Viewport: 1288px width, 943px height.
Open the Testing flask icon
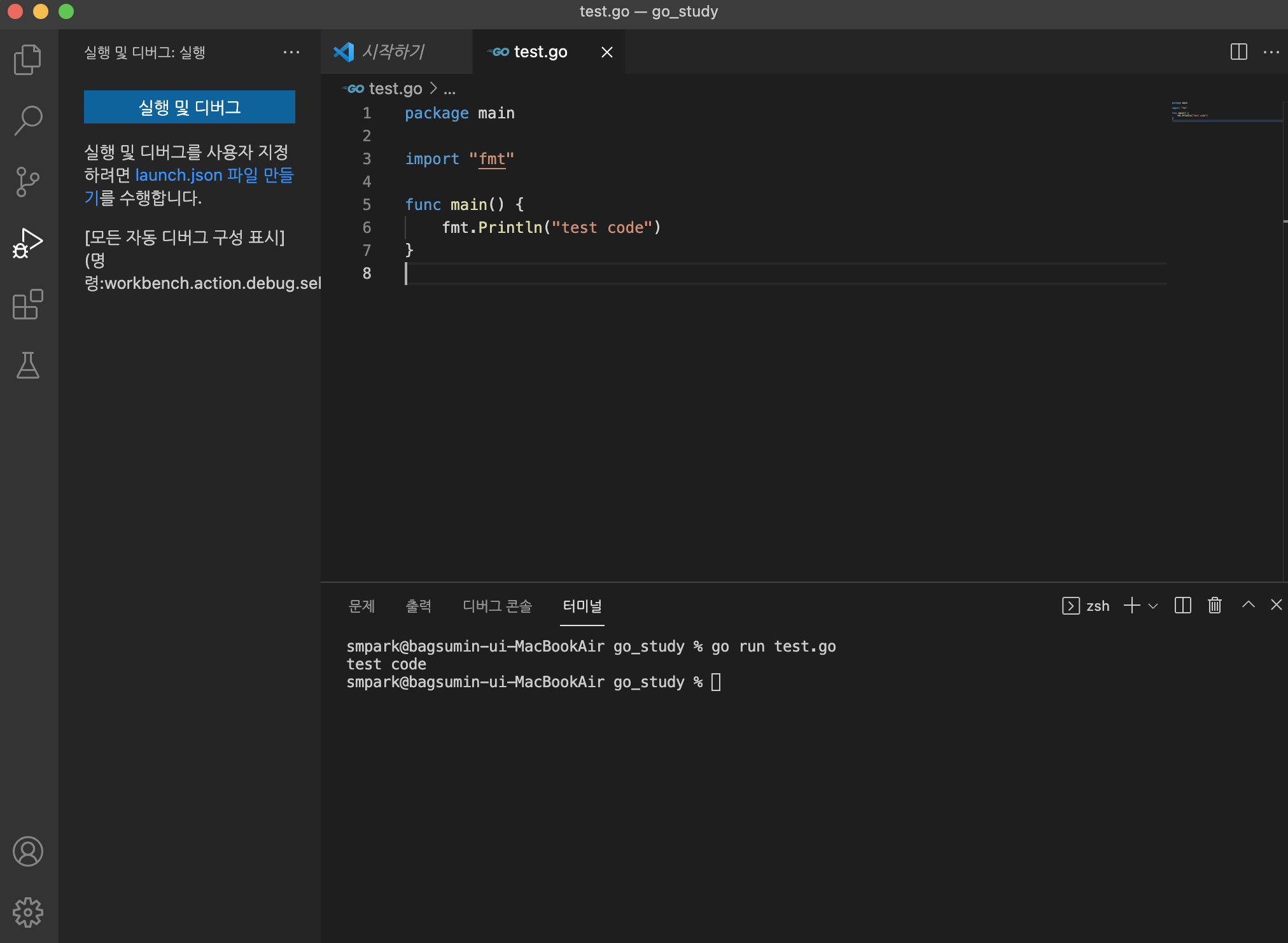[x=28, y=365]
